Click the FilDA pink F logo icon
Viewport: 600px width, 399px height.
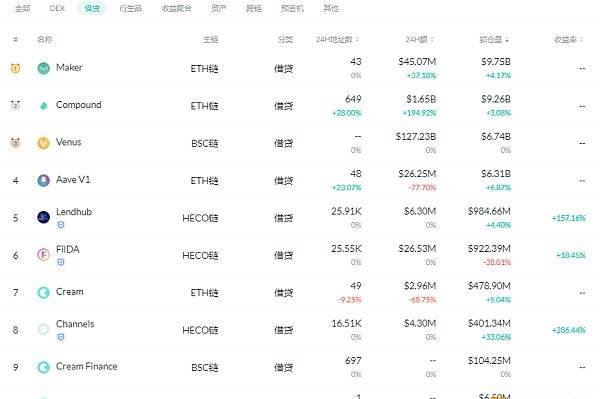click(44, 254)
